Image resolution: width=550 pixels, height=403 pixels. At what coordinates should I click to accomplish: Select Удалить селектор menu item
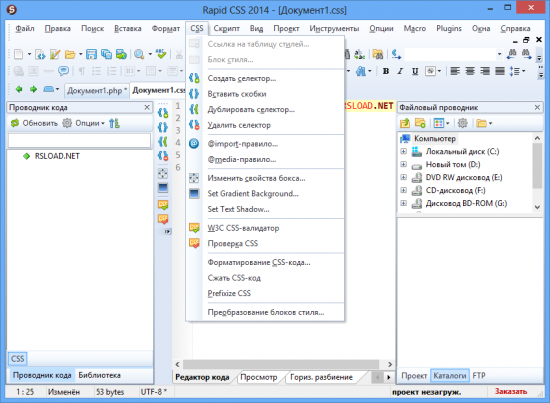[x=265, y=125]
